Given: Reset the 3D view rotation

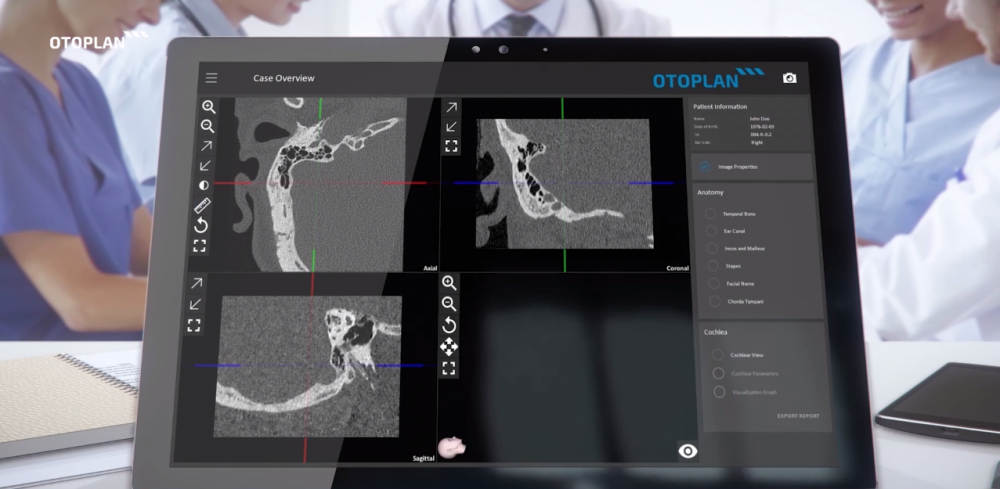Looking at the screenshot, I should tap(449, 326).
